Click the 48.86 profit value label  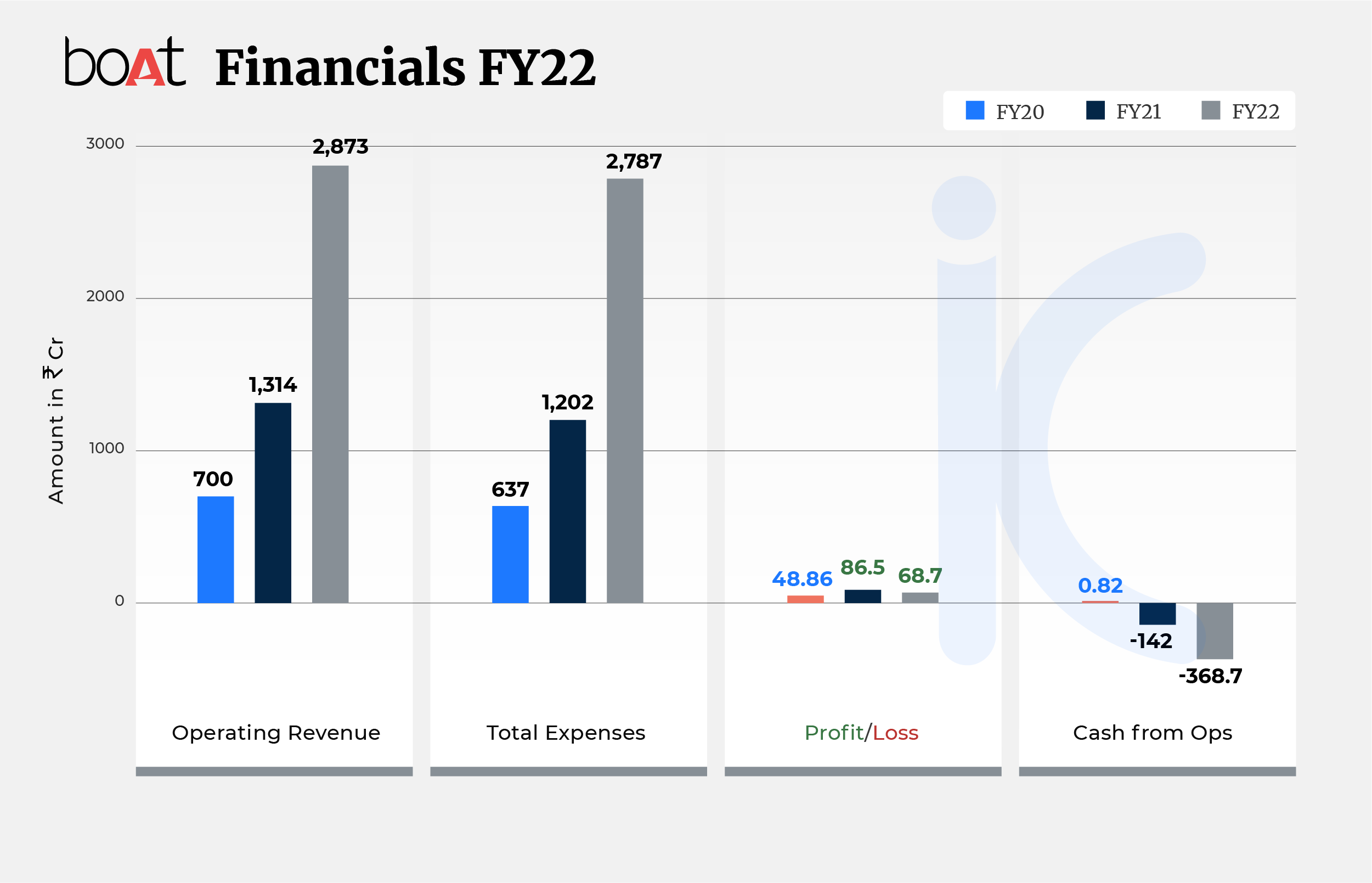point(802,579)
